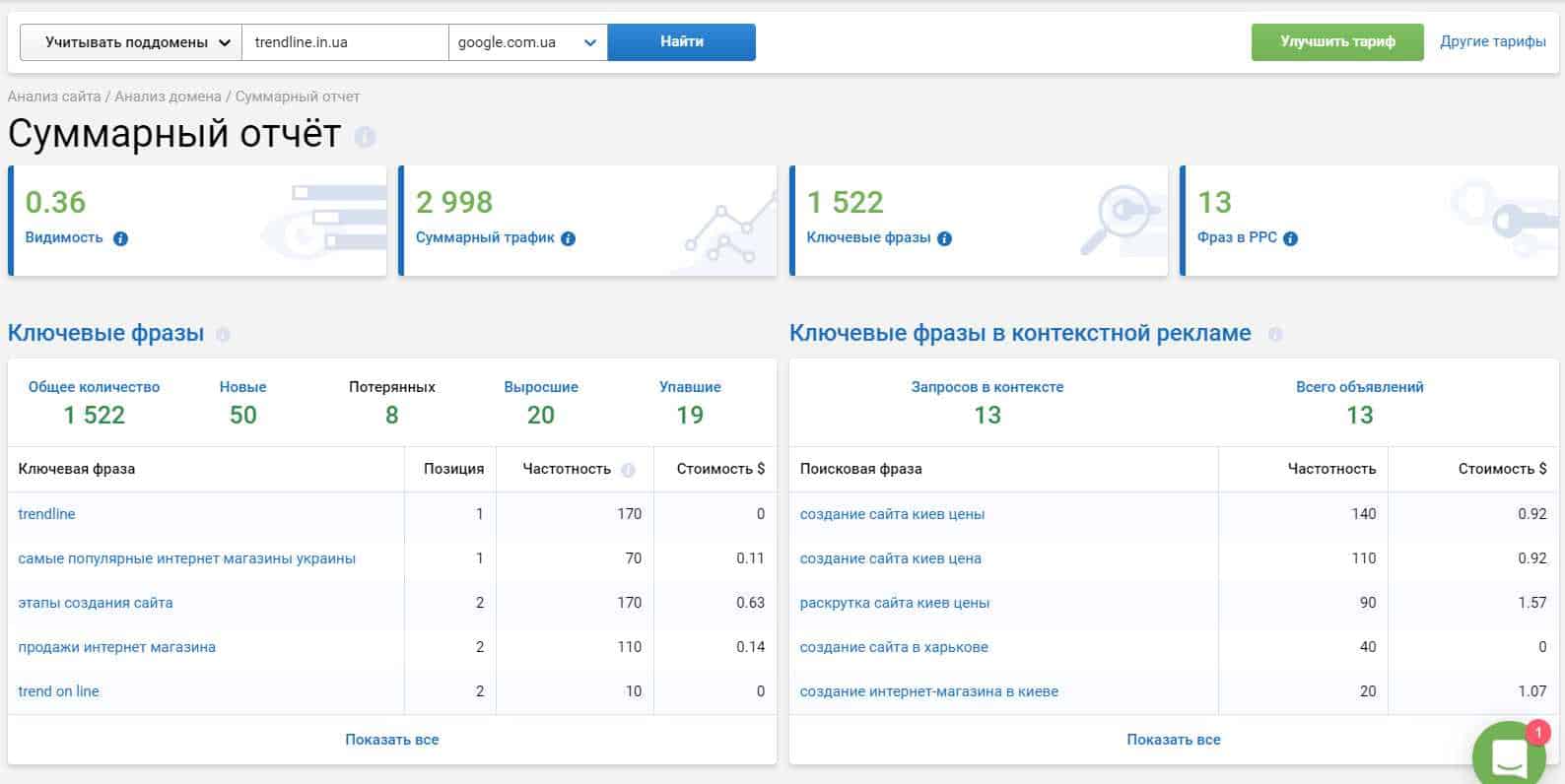1565x784 pixels.
Task: Click info icon beside Ключевые фразы в контекстной рекламе
Action: tap(1274, 335)
